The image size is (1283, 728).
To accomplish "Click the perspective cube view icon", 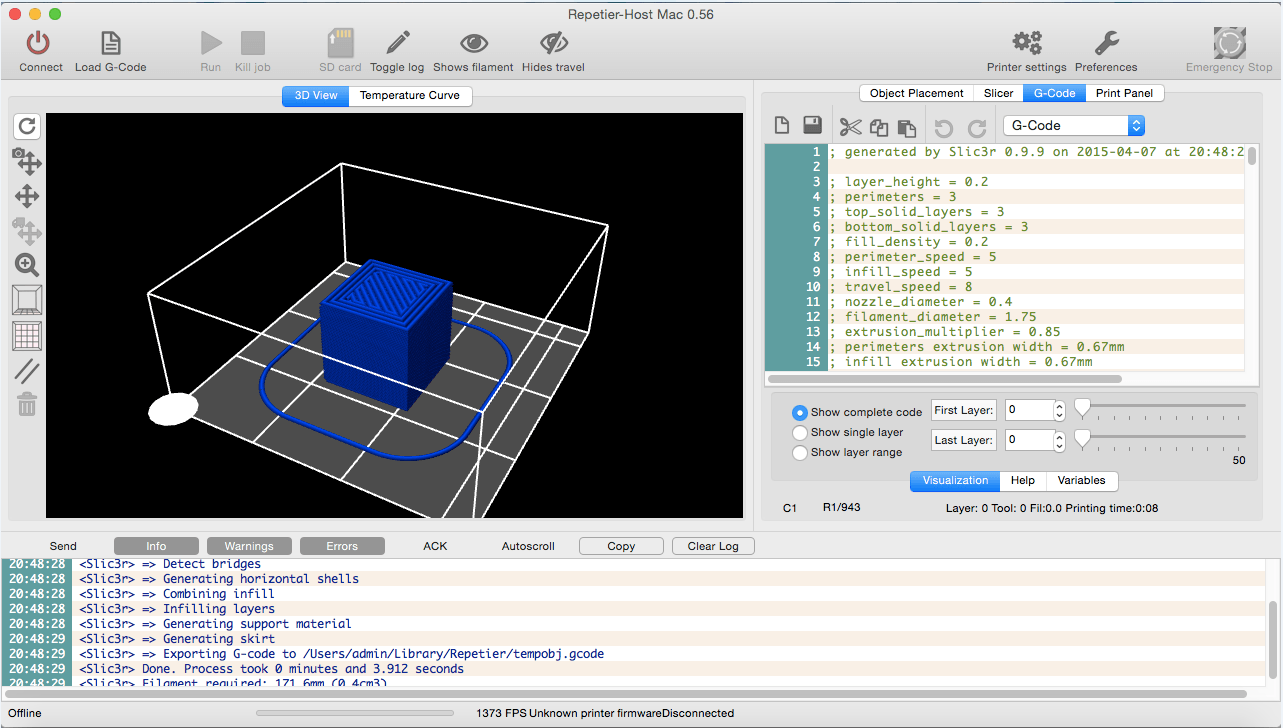I will [27, 300].
